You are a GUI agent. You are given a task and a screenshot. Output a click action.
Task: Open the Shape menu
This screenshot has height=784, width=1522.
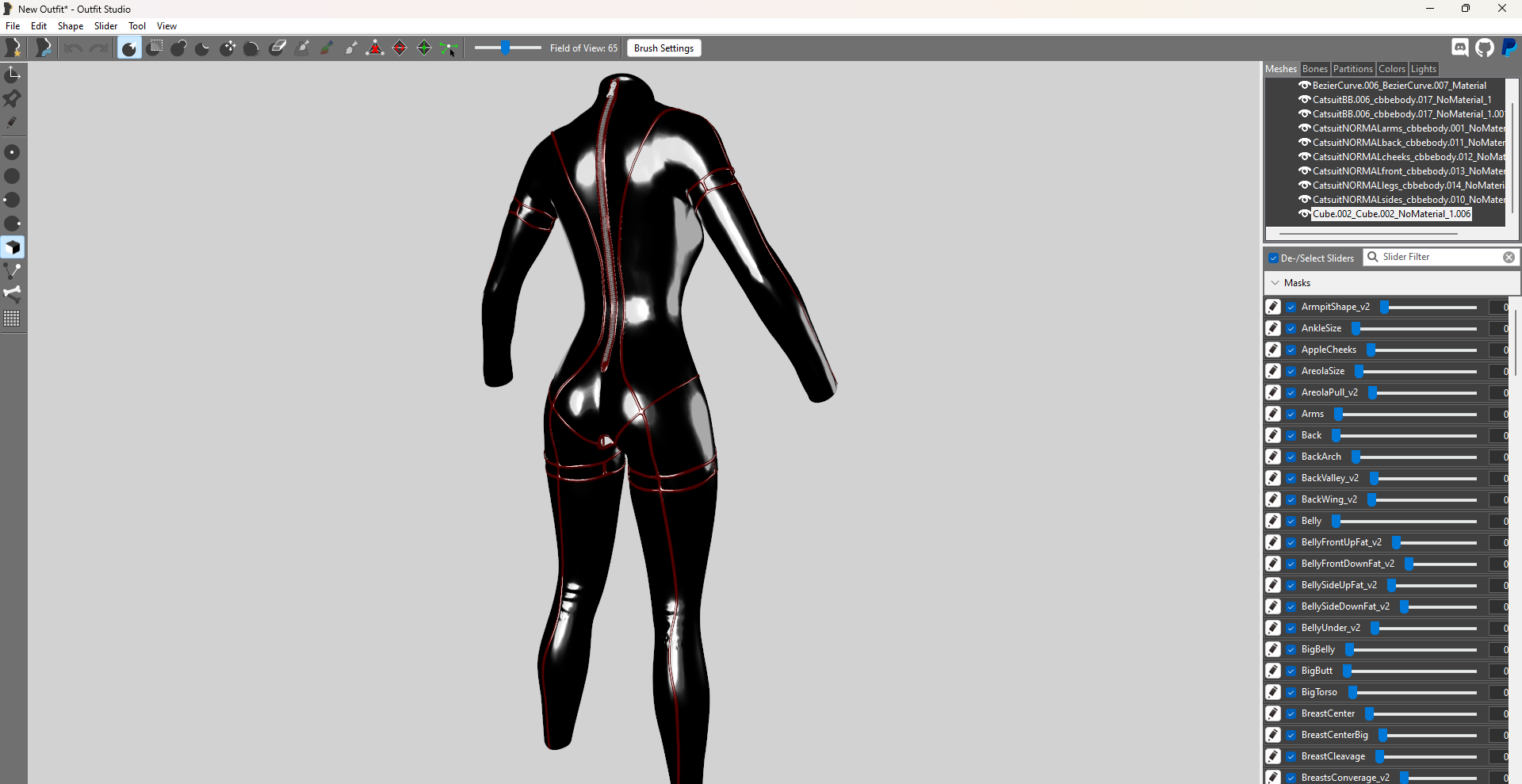pyautogui.click(x=71, y=26)
